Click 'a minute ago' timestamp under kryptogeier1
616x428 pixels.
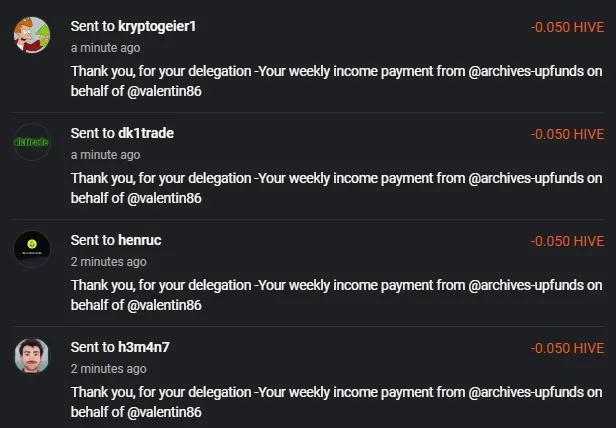[x=105, y=48]
